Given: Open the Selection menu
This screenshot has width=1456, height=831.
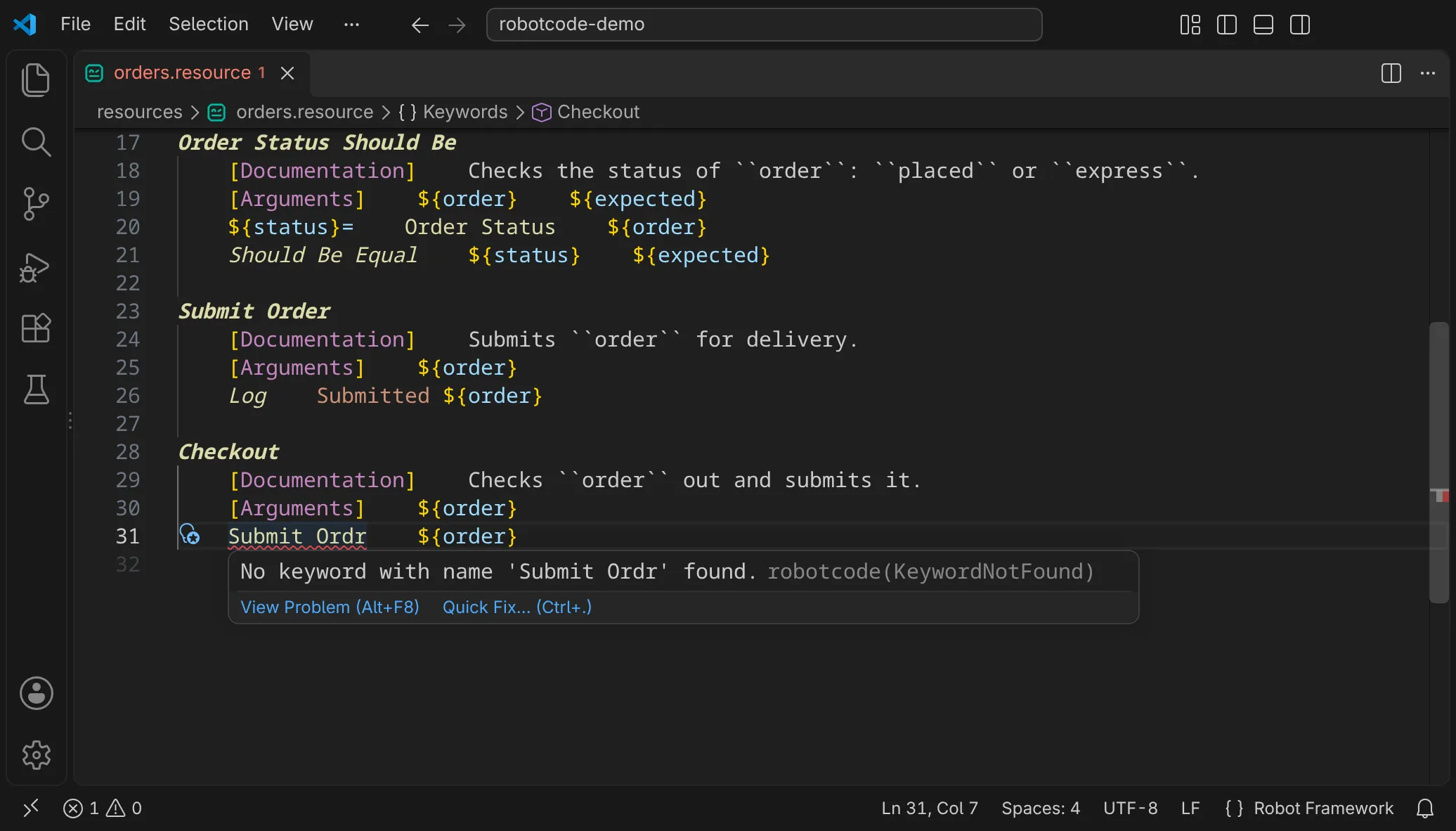Looking at the screenshot, I should [209, 24].
